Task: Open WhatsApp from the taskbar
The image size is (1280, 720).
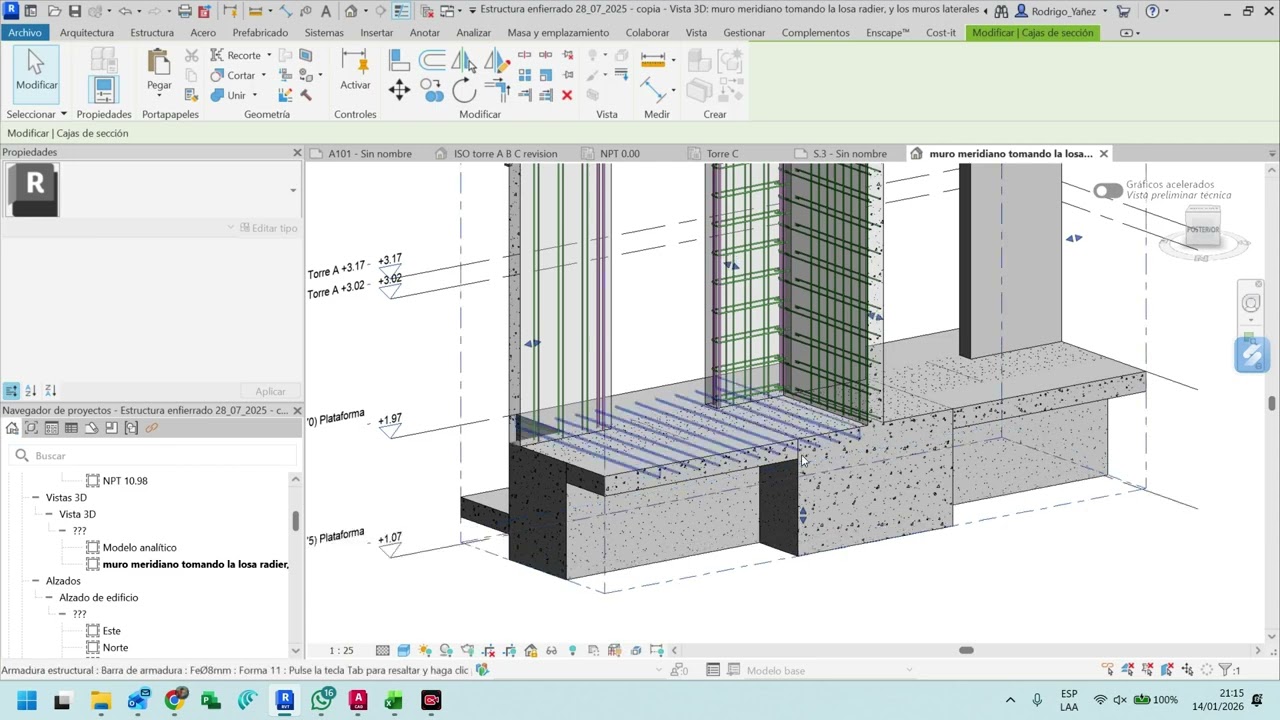Action: pyautogui.click(x=322, y=700)
